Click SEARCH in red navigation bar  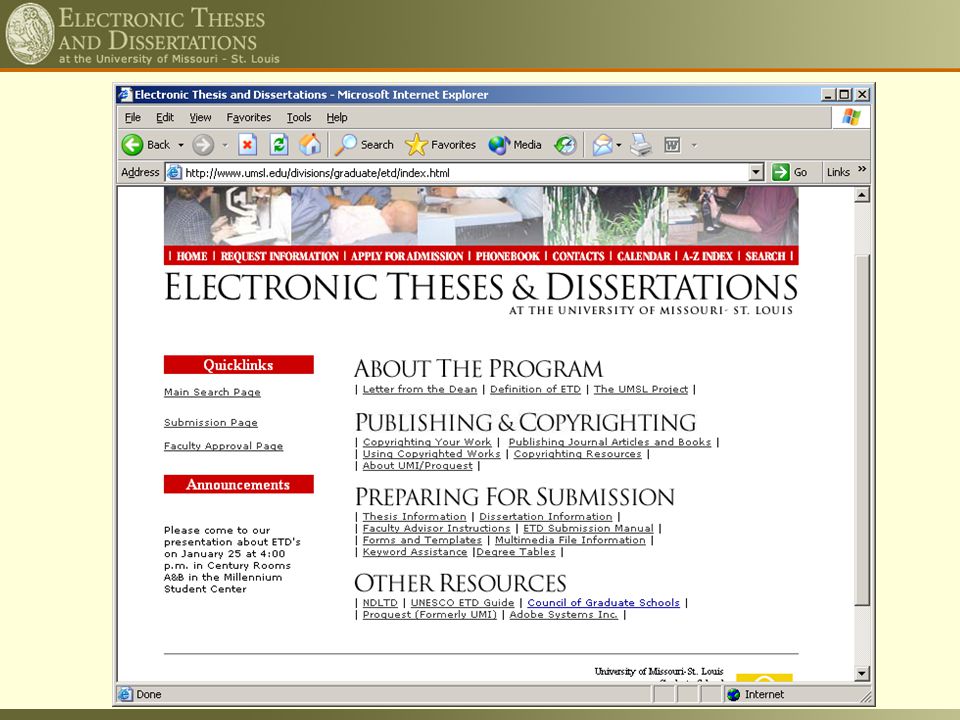(765, 256)
